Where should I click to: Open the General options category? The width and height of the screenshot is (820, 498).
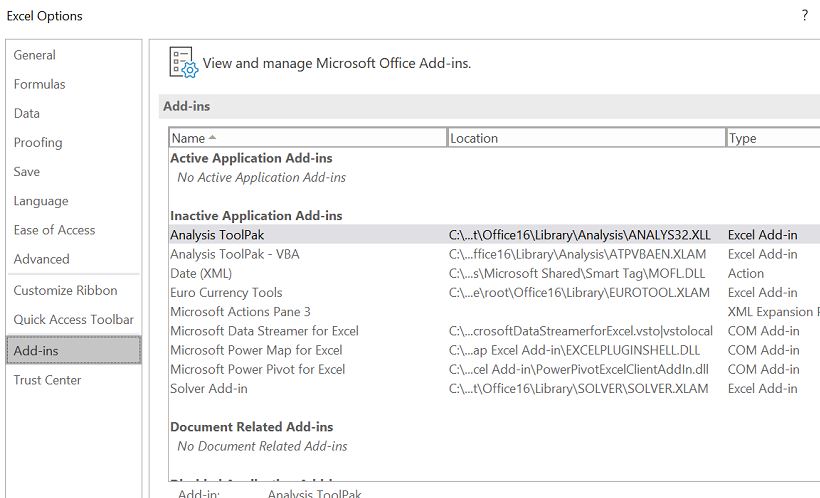[x=35, y=55]
